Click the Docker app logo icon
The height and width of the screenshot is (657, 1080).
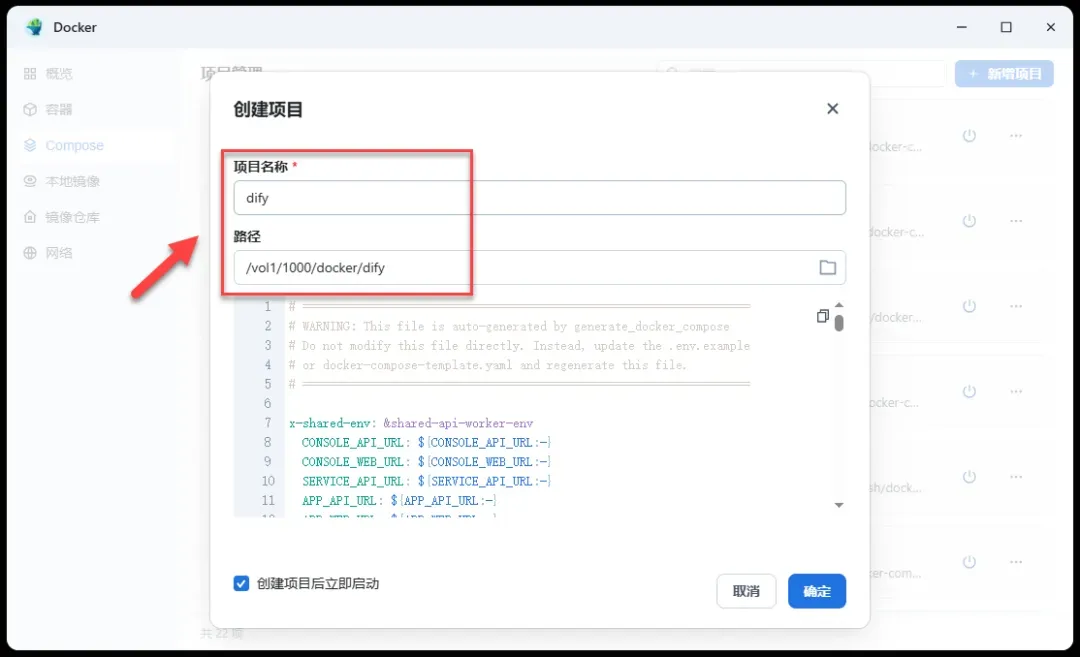[34, 27]
